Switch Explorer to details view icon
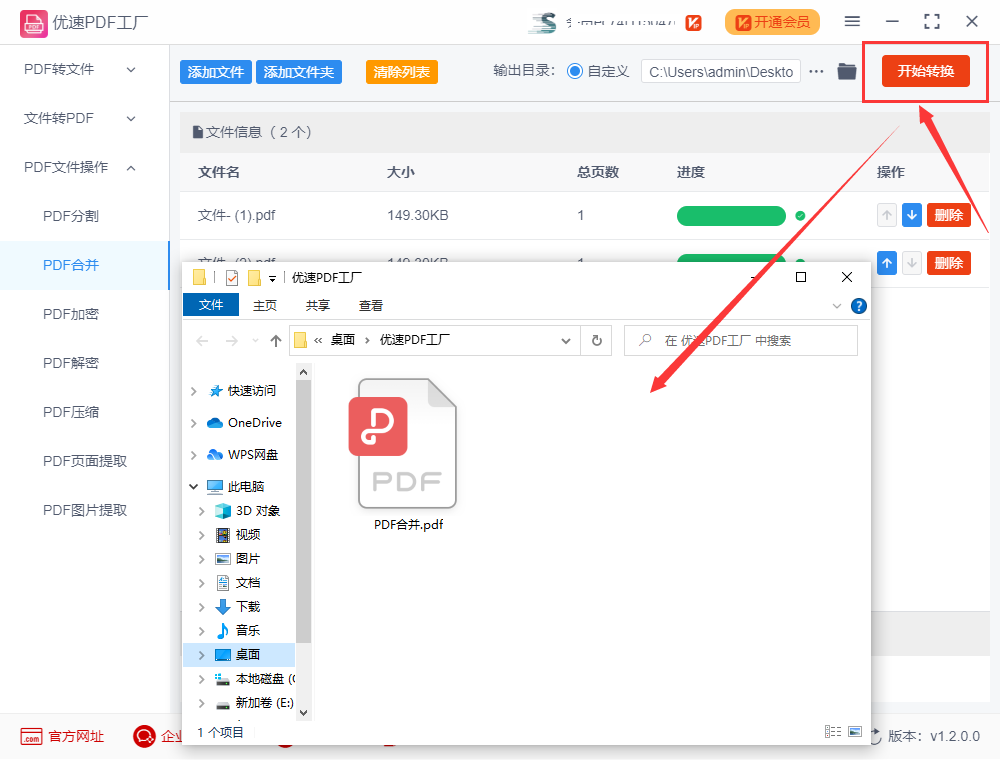 [x=833, y=731]
